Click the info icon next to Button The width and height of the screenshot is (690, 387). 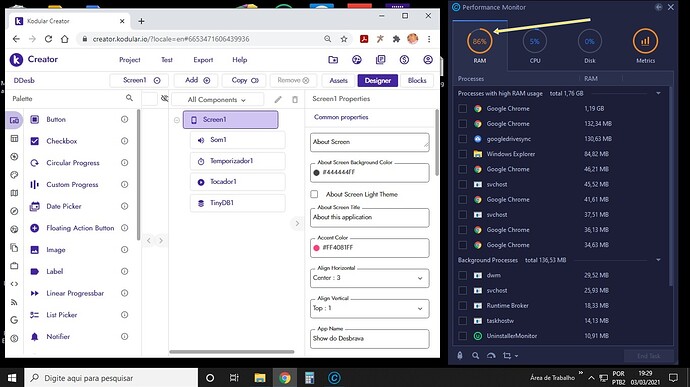125,119
